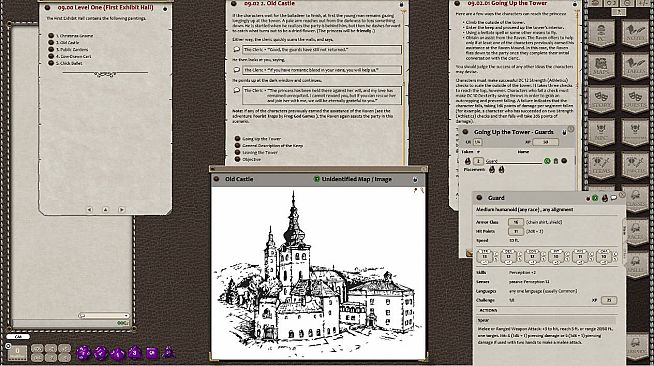The width and height of the screenshot is (654, 366).
Task: Roll the purple d20 die
Action: tap(83, 353)
